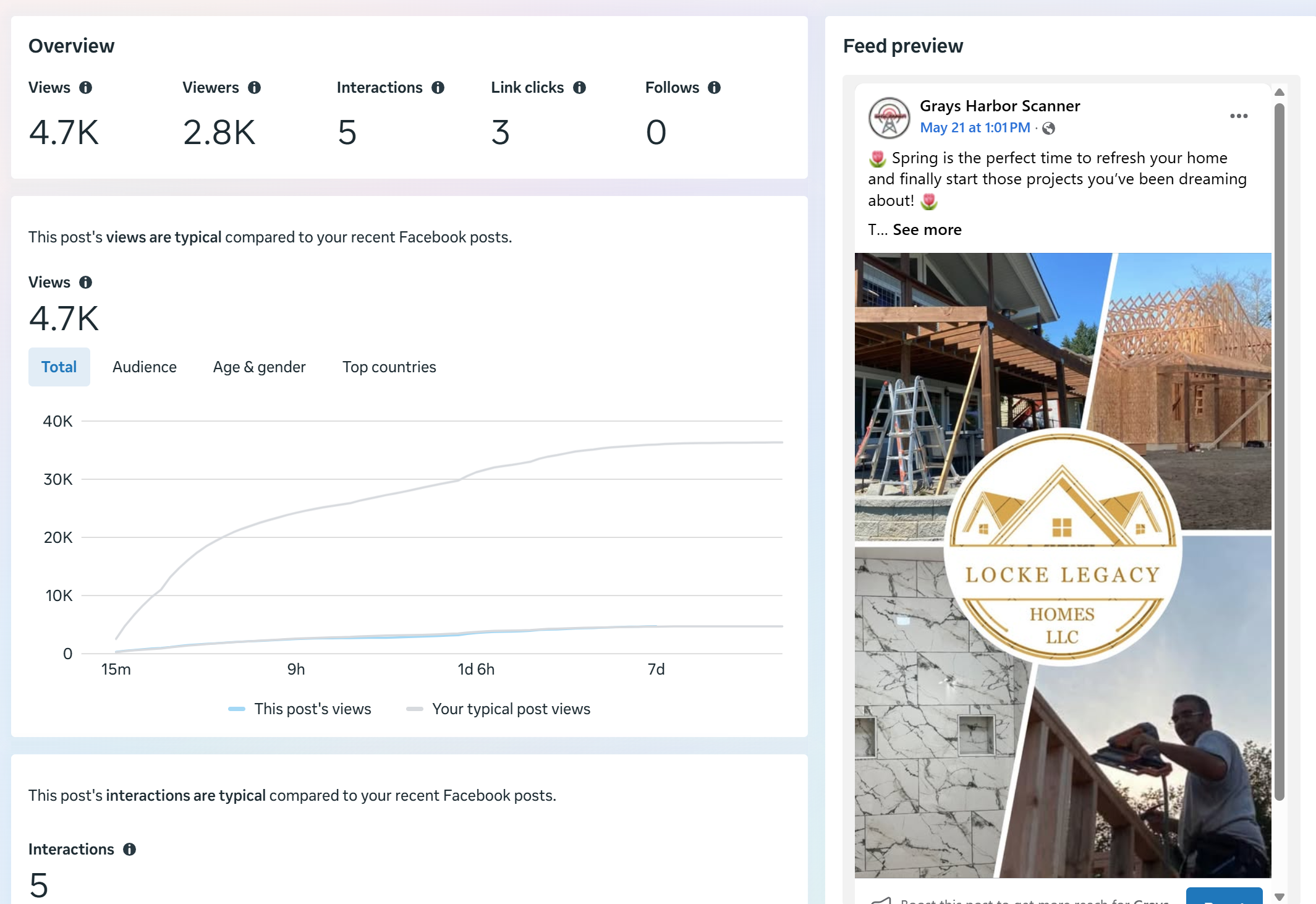Click the 1d 6h x-axis label
1316x904 pixels.
pyautogui.click(x=476, y=670)
